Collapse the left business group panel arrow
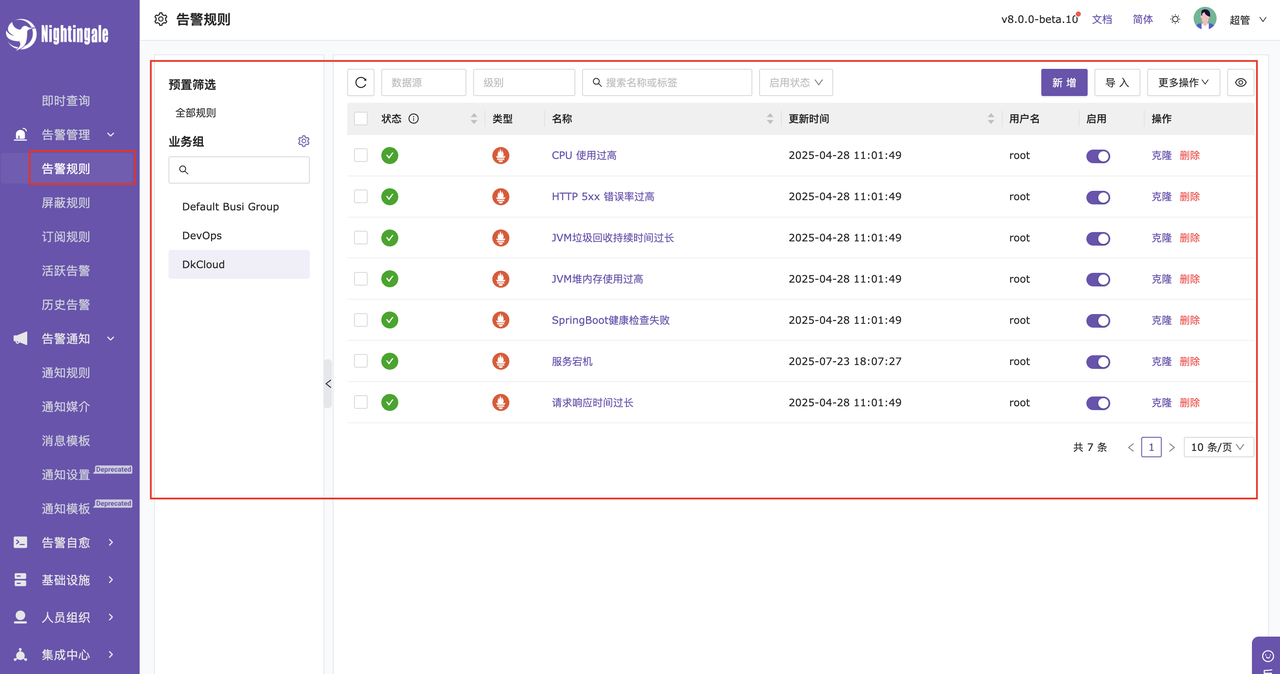The width and height of the screenshot is (1280, 674). [328, 384]
